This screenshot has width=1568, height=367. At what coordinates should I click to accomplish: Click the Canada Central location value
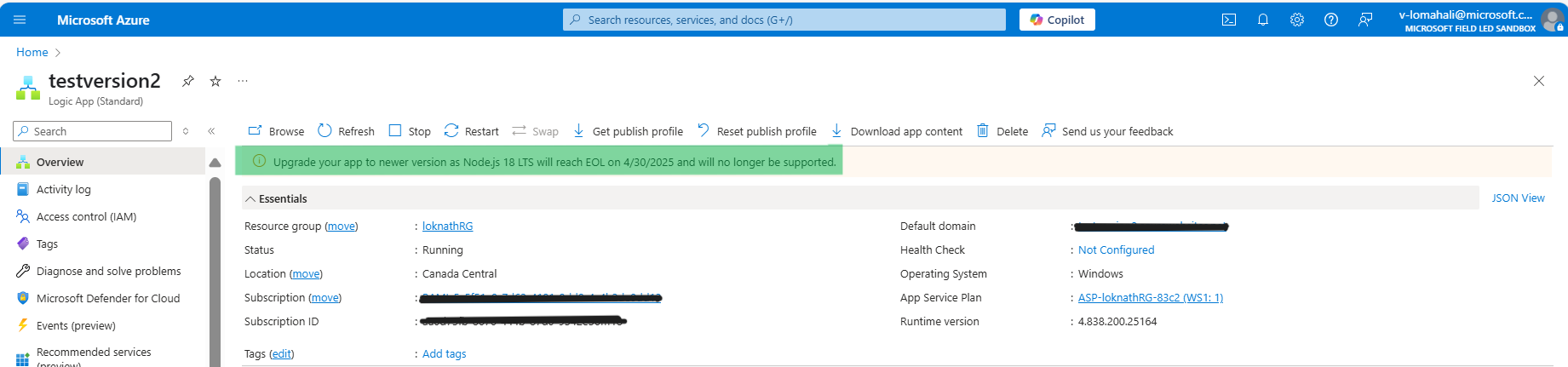point(459,273)
